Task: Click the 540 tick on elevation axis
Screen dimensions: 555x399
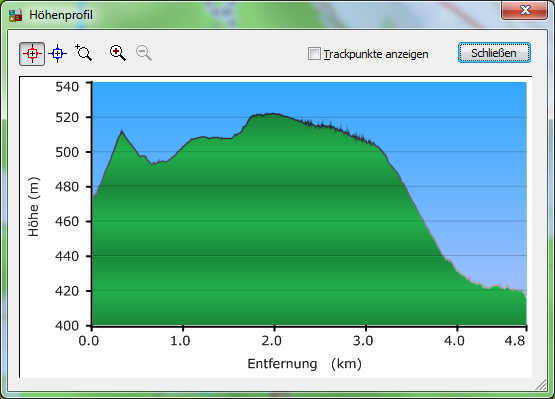Action: click(67, 86)
